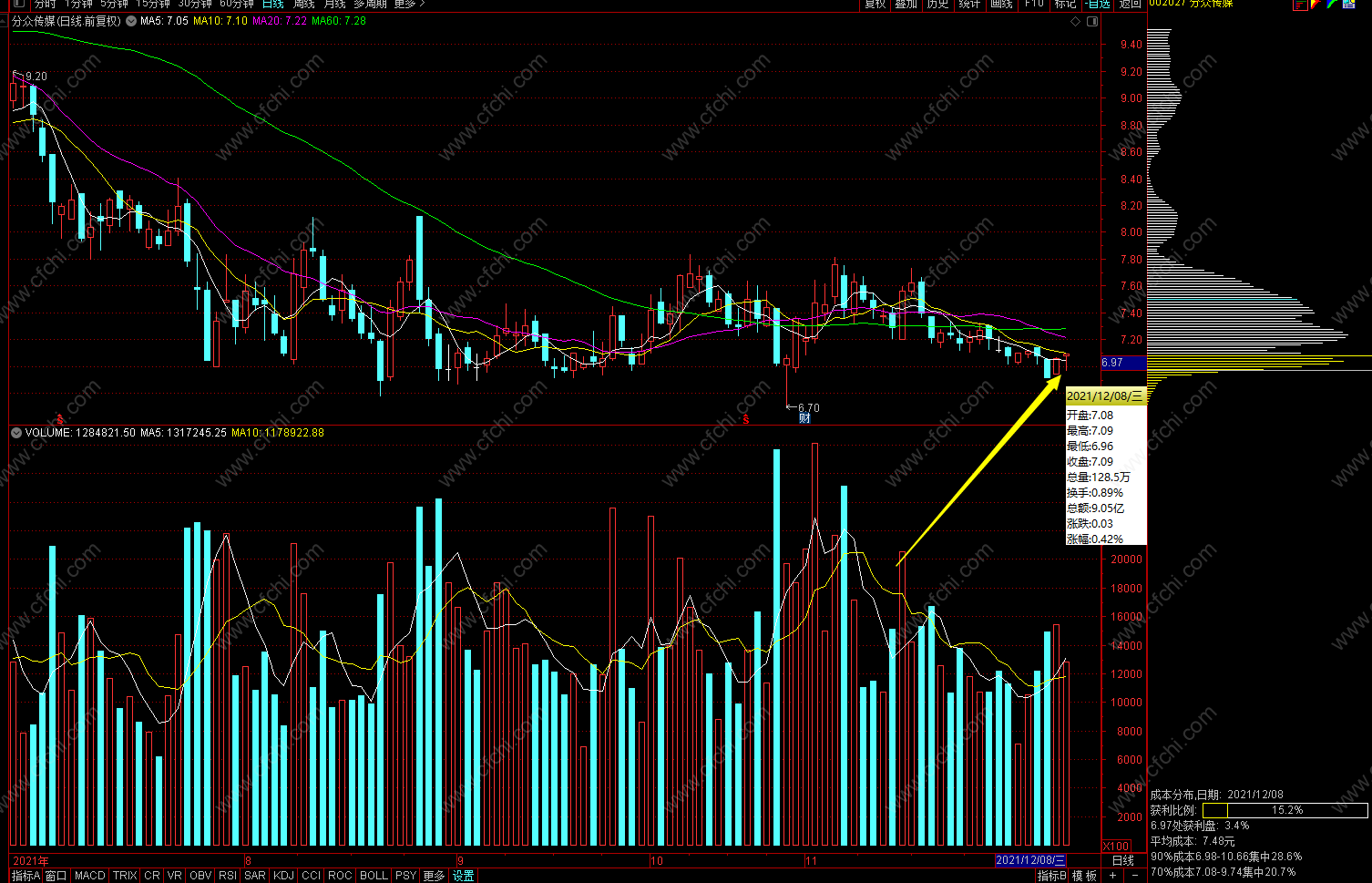Switch the indicator to OBV
The width and height of the screenshot is (1372, 883).
[200, 876]
